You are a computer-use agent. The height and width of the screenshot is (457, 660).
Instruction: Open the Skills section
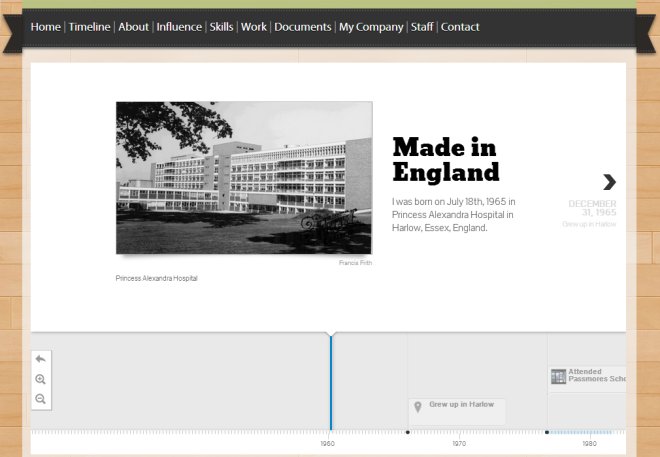click(x=221, y=27)
